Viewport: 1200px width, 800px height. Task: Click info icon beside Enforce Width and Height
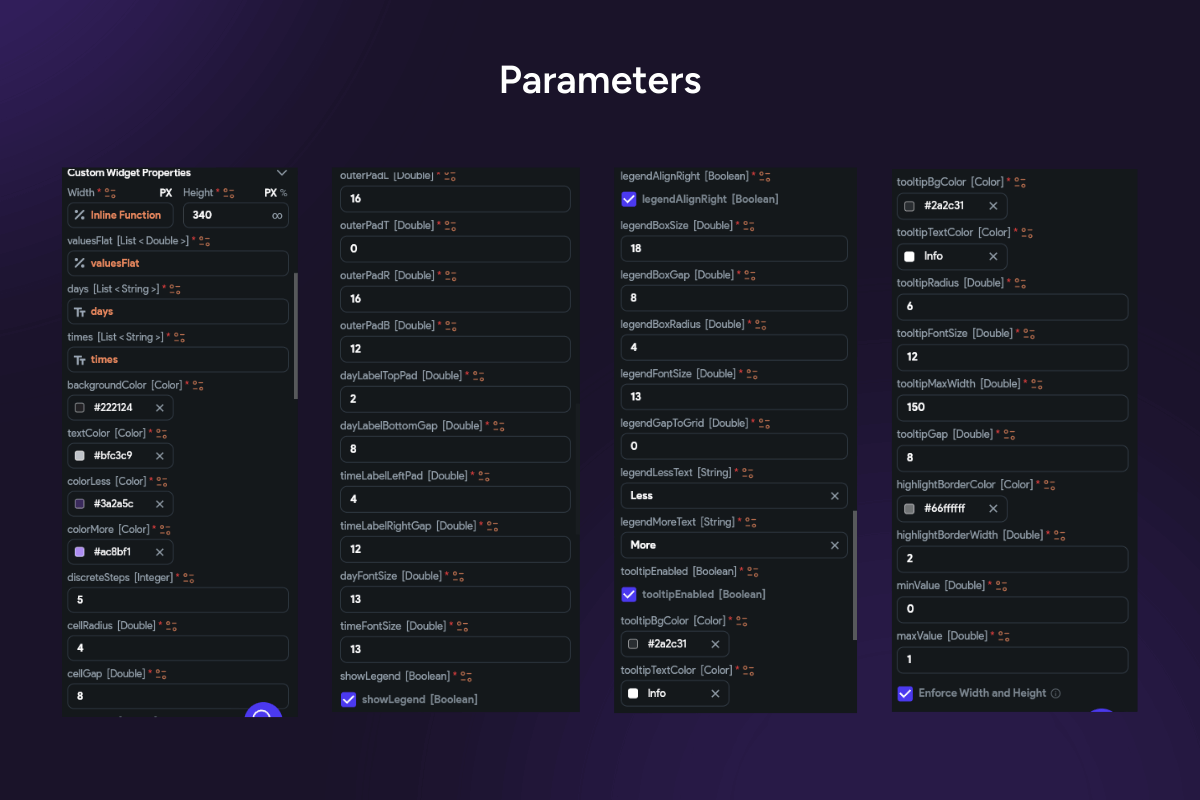click(x=1056, y=693)
